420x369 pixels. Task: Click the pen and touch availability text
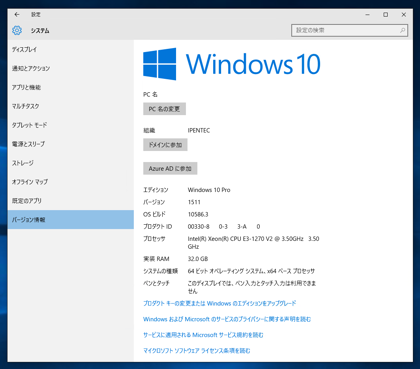click(x=252, y=287)
